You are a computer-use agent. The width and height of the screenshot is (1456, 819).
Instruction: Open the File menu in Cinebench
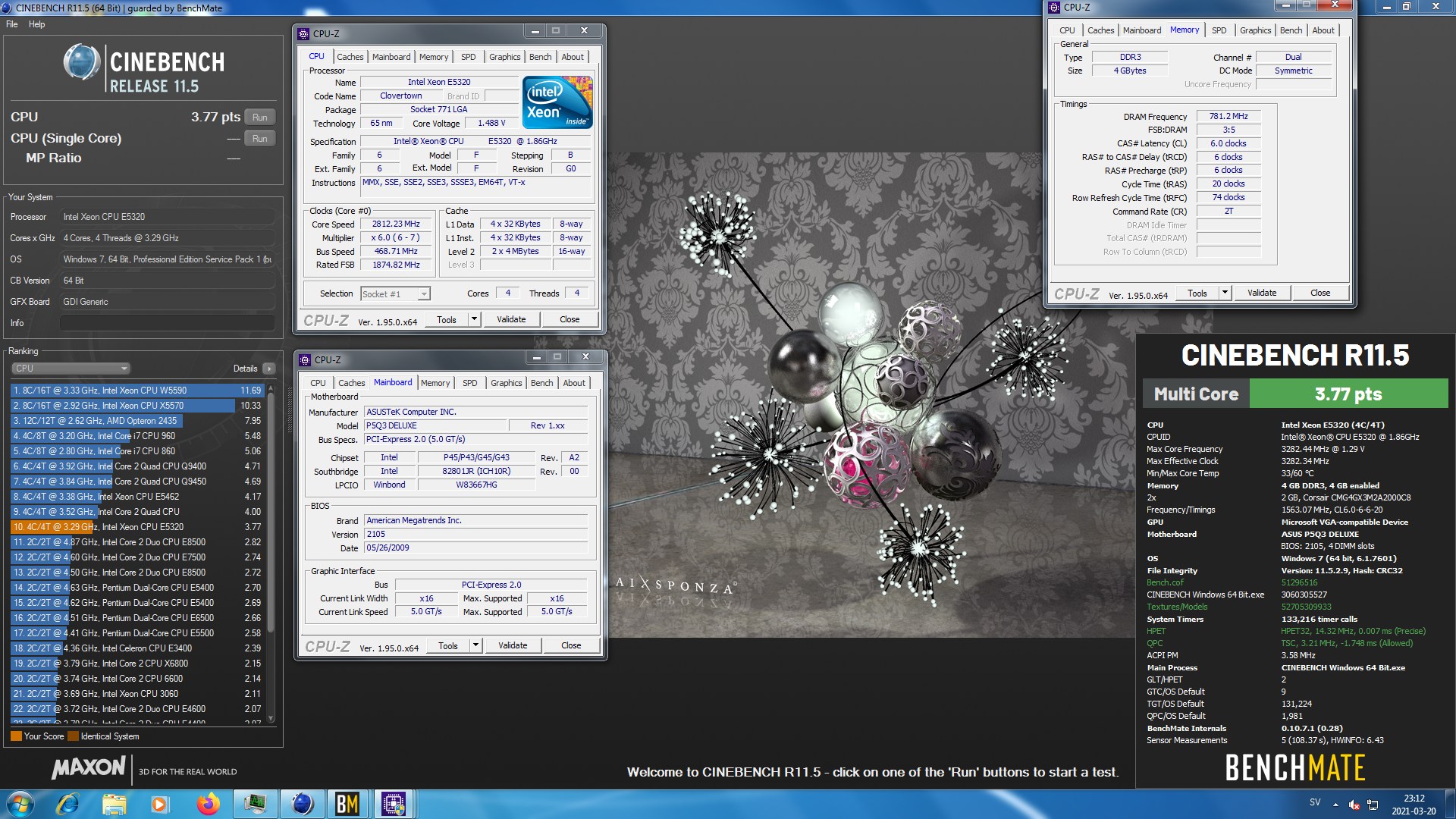[12, 24]
